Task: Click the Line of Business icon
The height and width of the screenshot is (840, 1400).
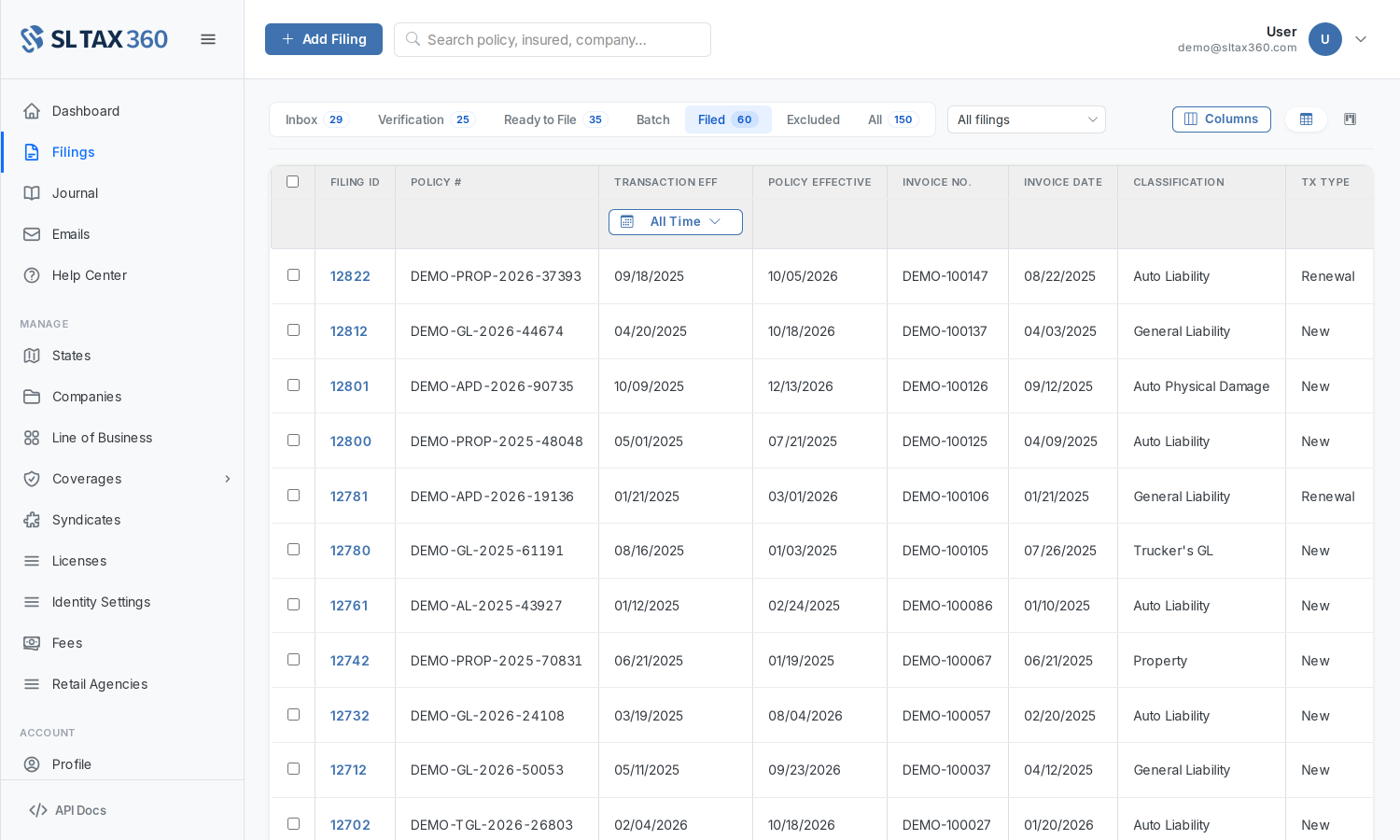Action: 32,438
